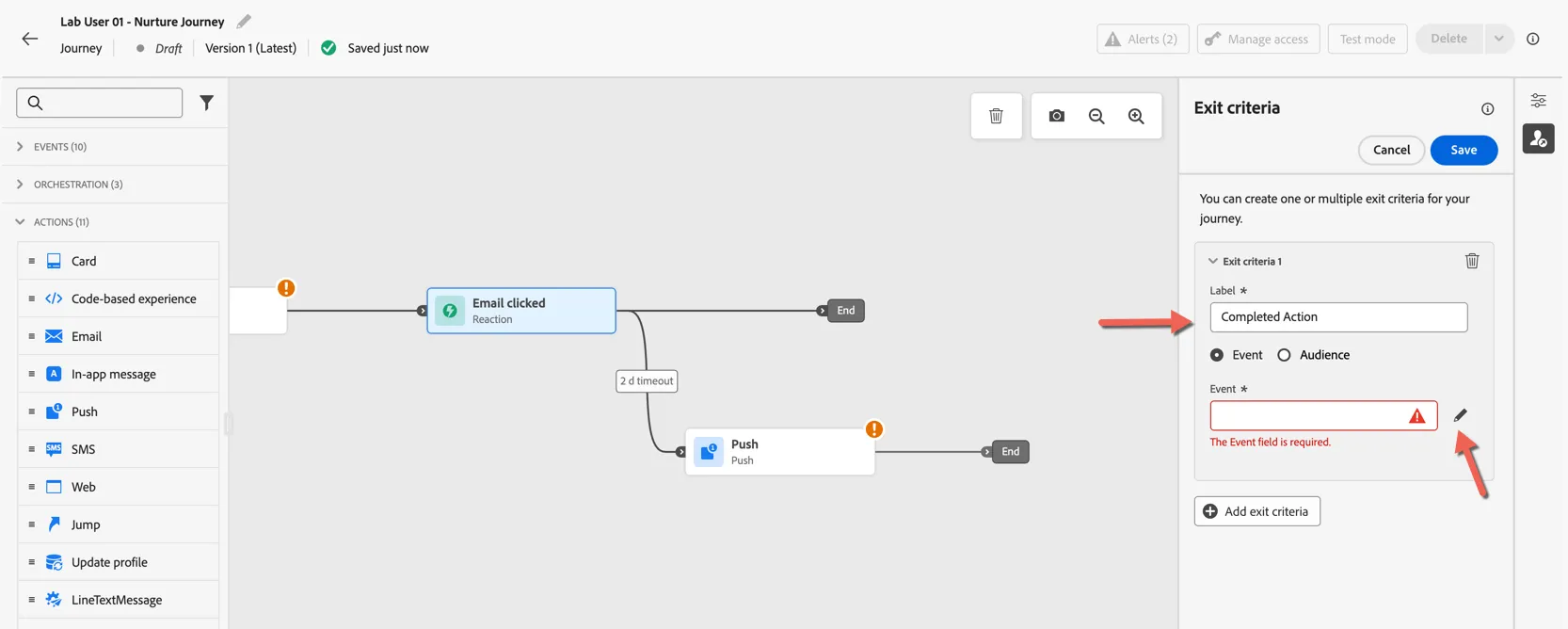Collapse the Exit criteria 1 section
Screen dimensions: 1568x629
1213,262
